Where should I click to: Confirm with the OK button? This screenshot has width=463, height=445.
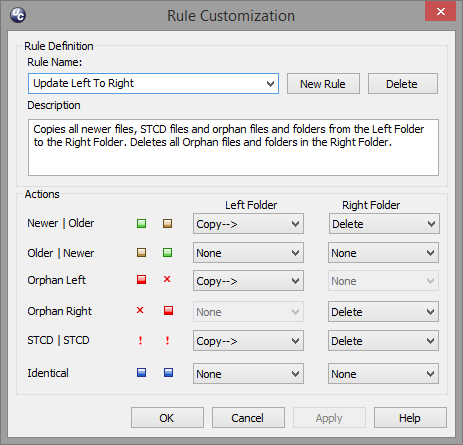[x=167, y=418]
